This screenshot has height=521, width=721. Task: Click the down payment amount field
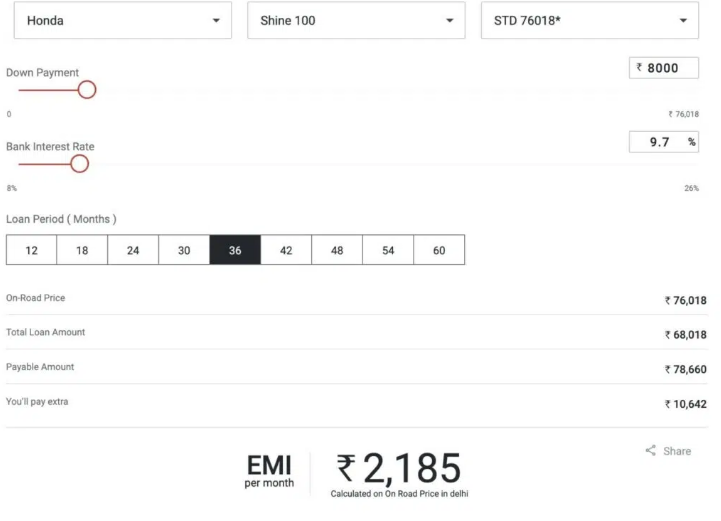664,68
